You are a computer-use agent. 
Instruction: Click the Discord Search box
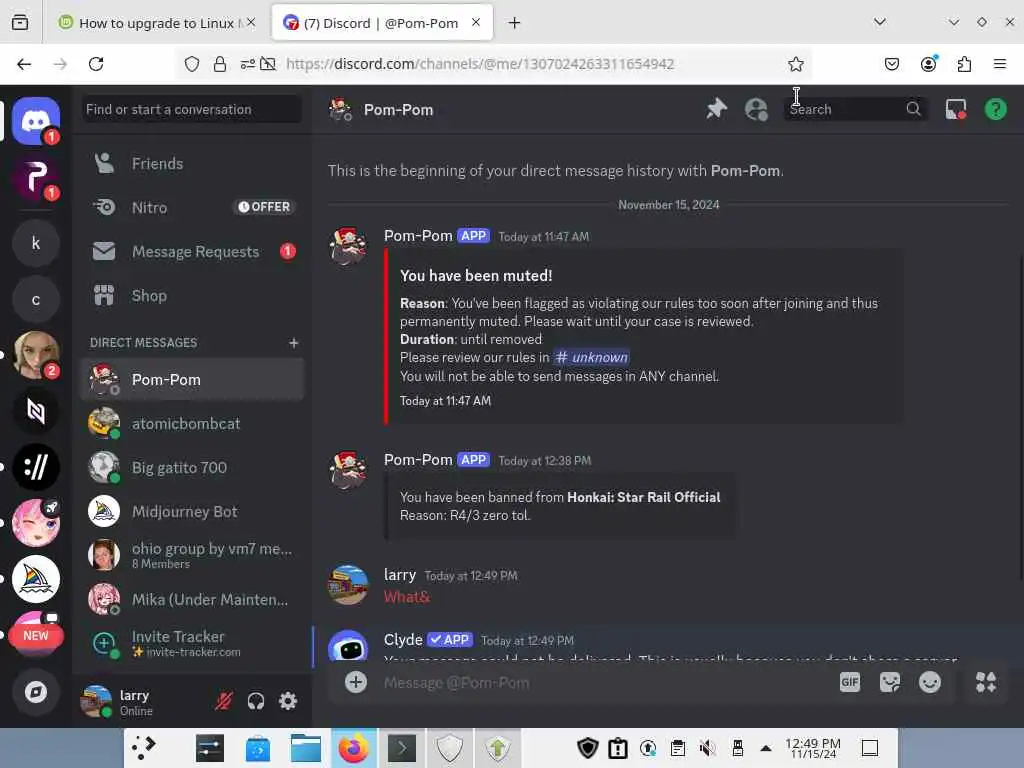pos(855,109)
